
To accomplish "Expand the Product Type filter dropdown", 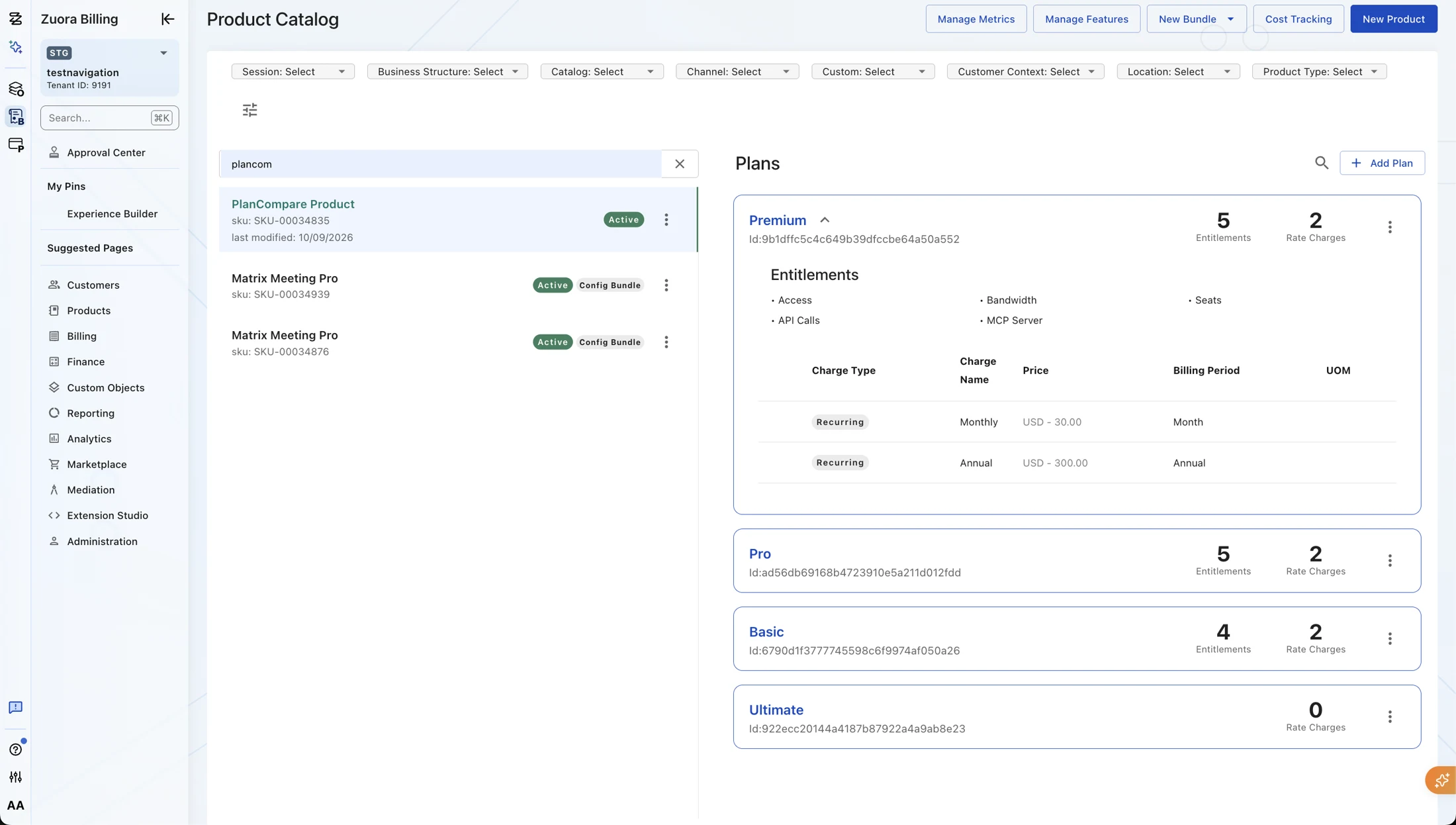I will (x=1319, y=72).
